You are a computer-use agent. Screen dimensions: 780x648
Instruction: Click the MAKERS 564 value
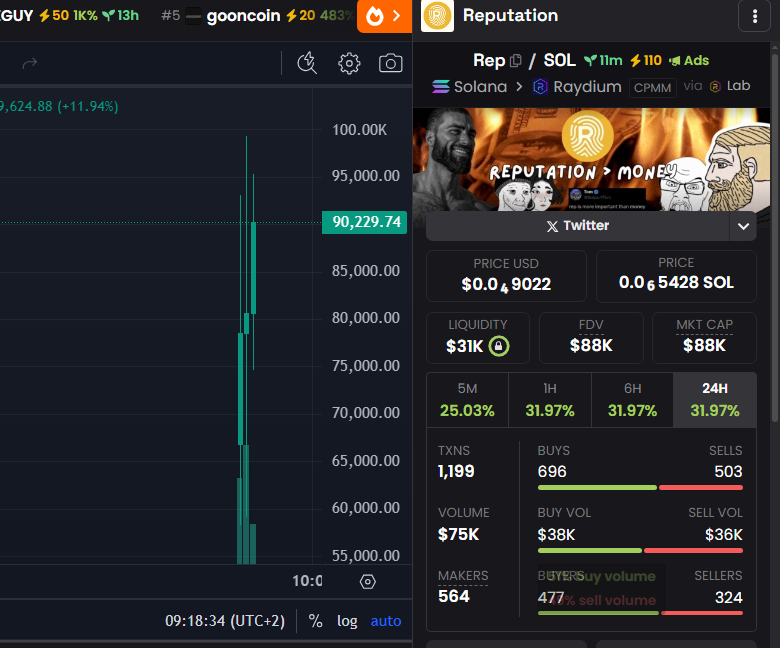(x=454, y=596)
